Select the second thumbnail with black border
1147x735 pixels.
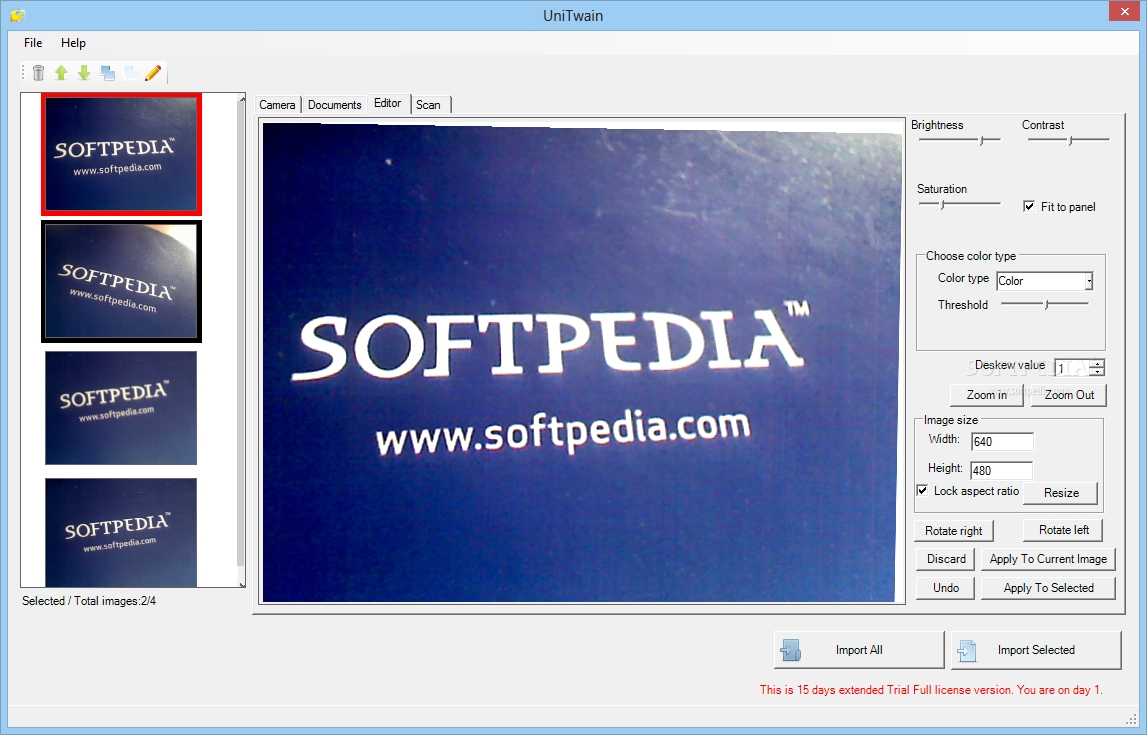pos(121,282)
